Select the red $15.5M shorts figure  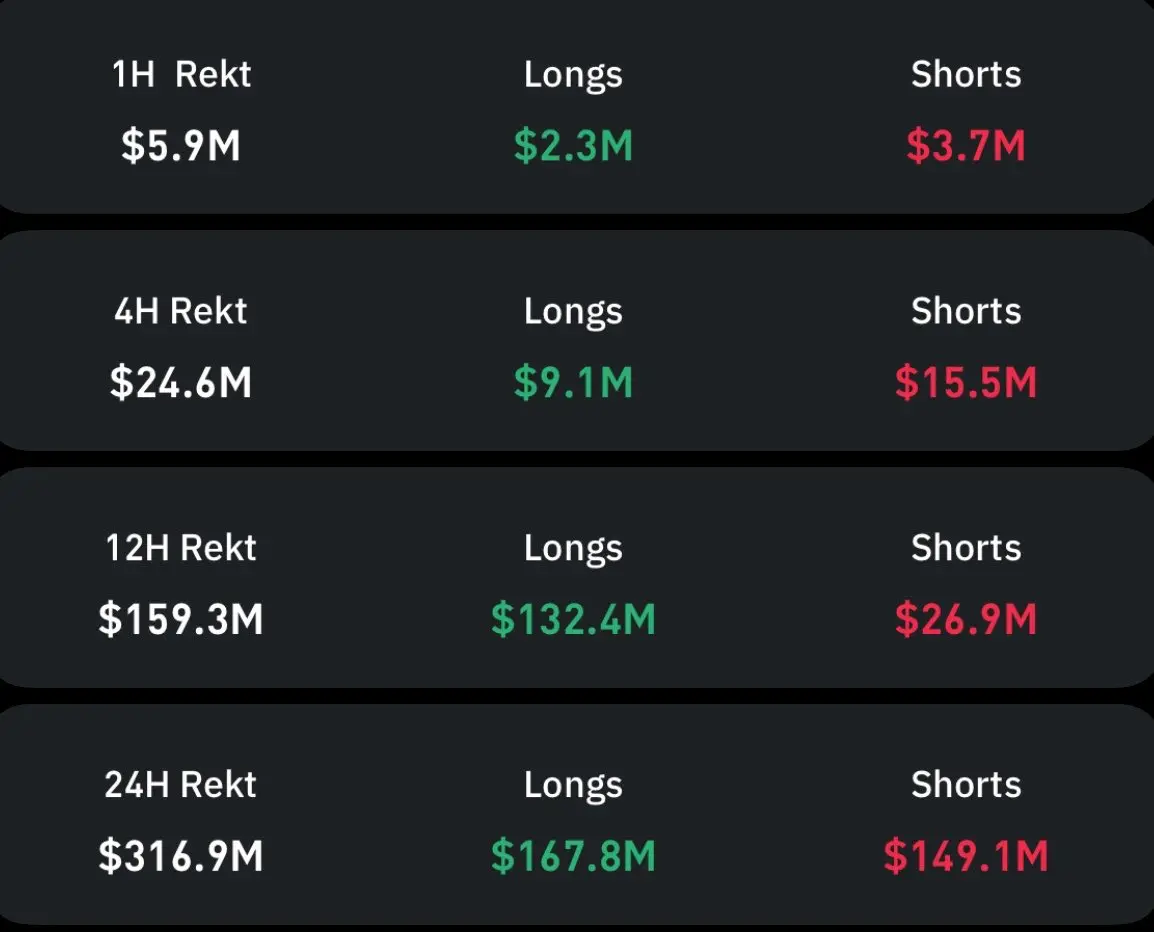[966, 383]
